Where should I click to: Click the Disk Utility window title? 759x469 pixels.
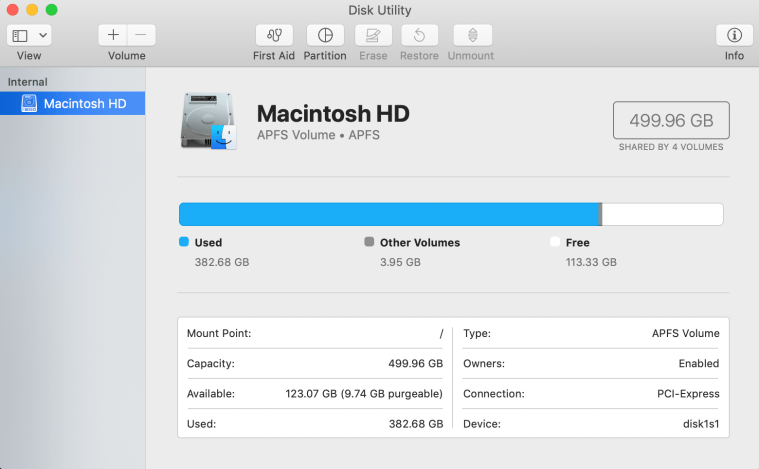[379, 10]
